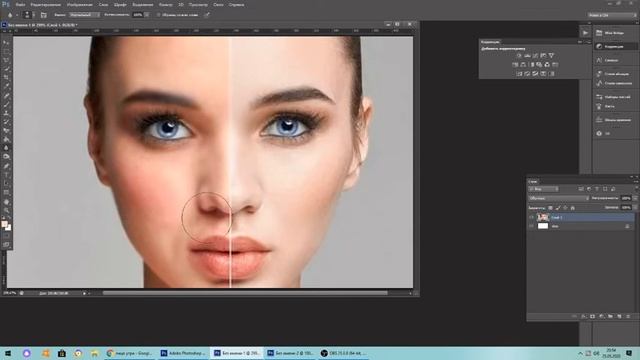Toggle visibility of layer Слой 1
This screenshot has height=360, width=640.
(x=531, y=218)
